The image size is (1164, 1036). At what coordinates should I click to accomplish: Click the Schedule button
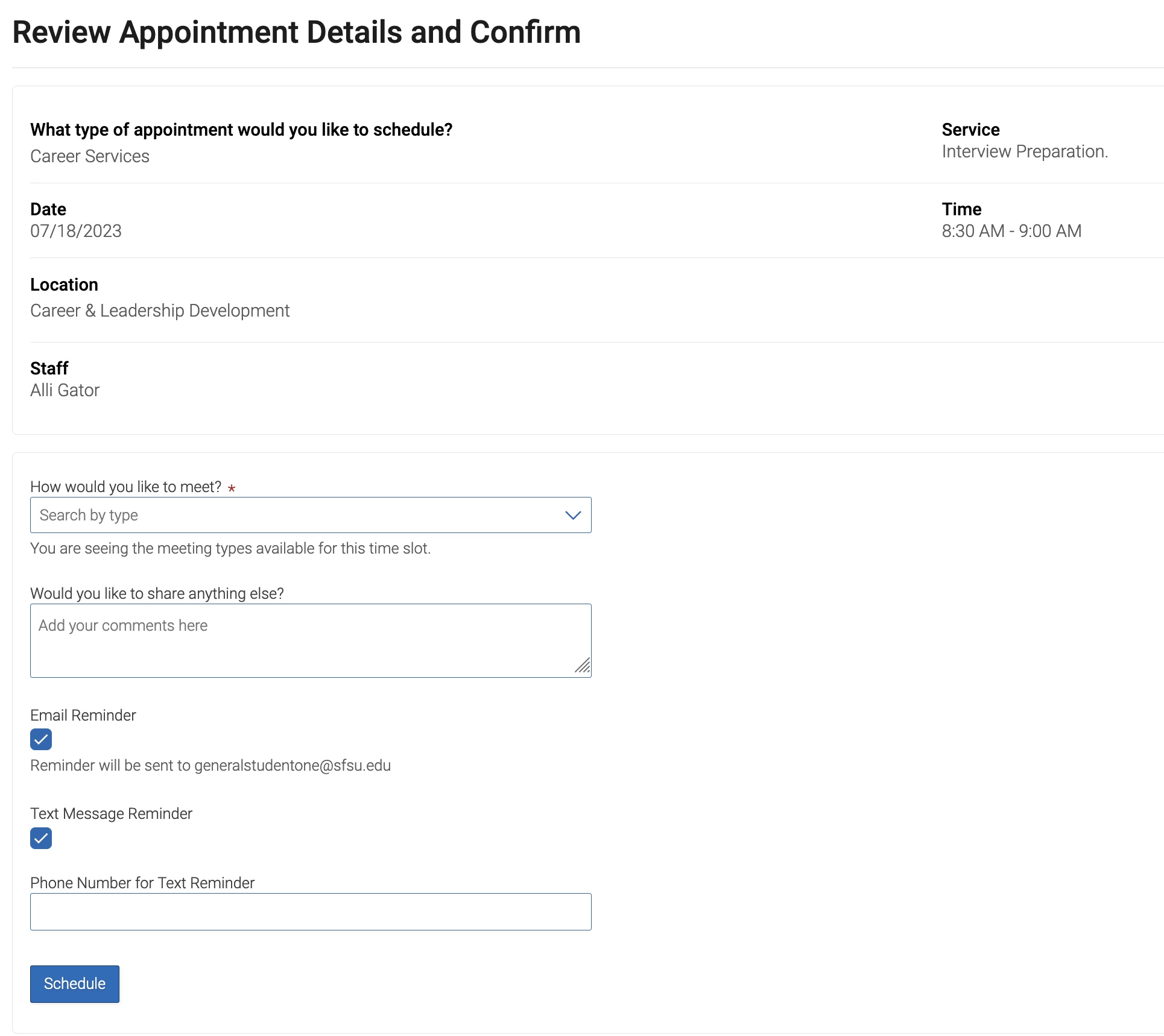click(75, 984)
